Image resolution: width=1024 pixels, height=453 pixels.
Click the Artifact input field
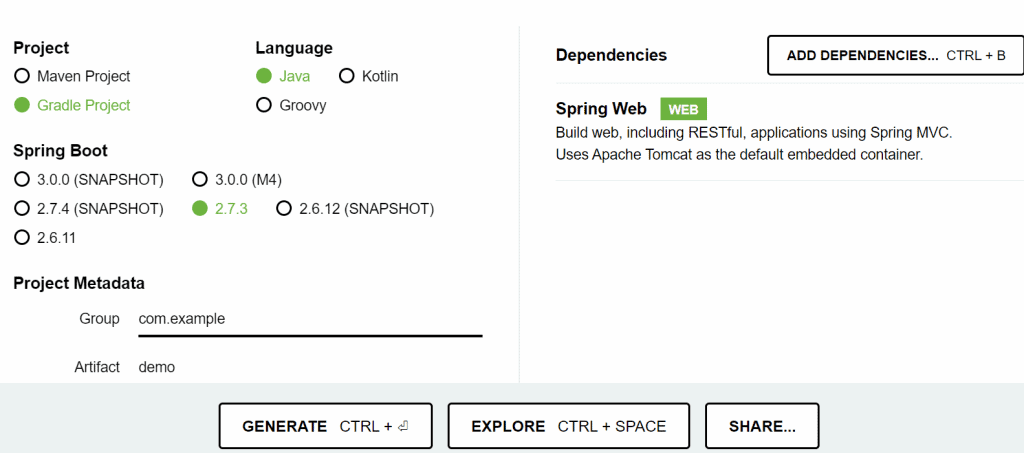point(310,367)
